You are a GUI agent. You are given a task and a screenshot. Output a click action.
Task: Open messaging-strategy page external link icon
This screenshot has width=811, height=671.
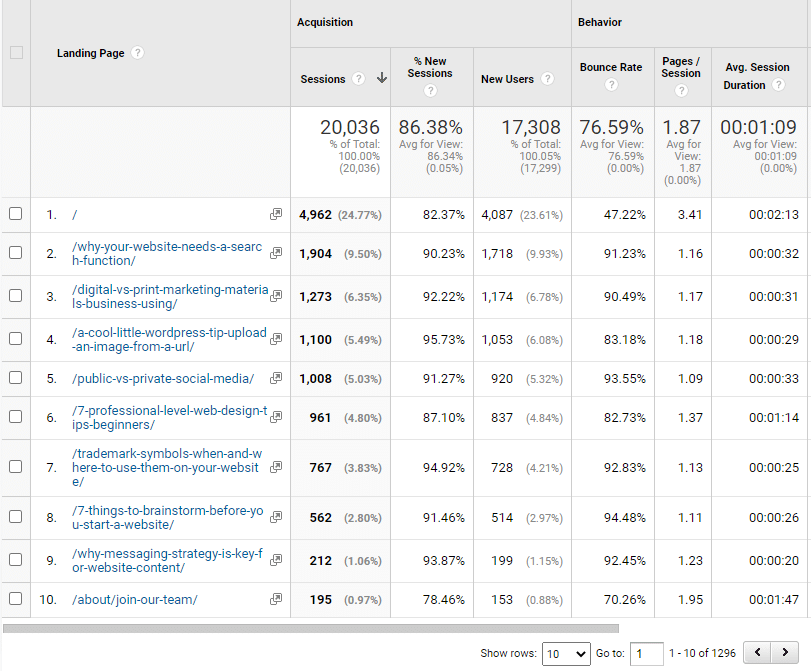[276, 560]
